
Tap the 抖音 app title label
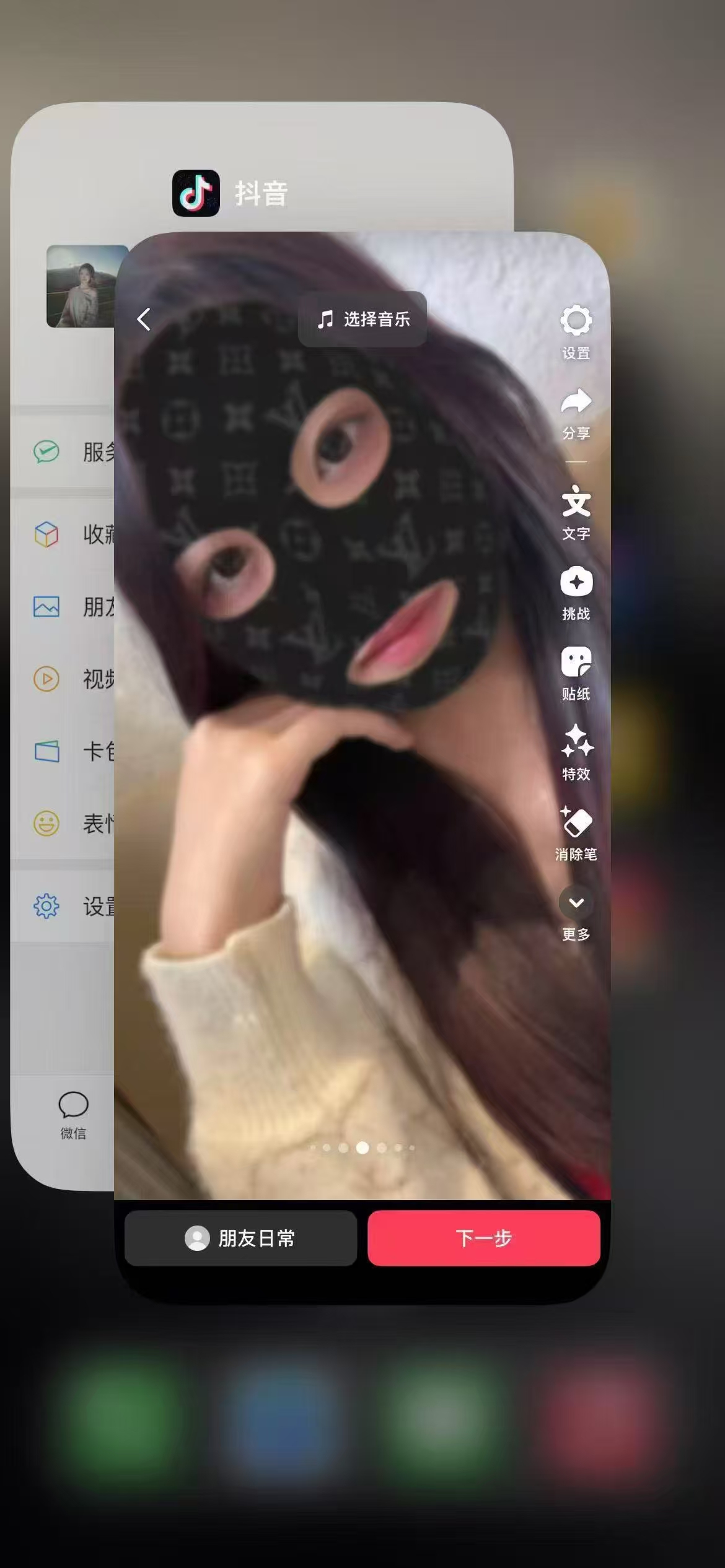(x=261, y=194)
